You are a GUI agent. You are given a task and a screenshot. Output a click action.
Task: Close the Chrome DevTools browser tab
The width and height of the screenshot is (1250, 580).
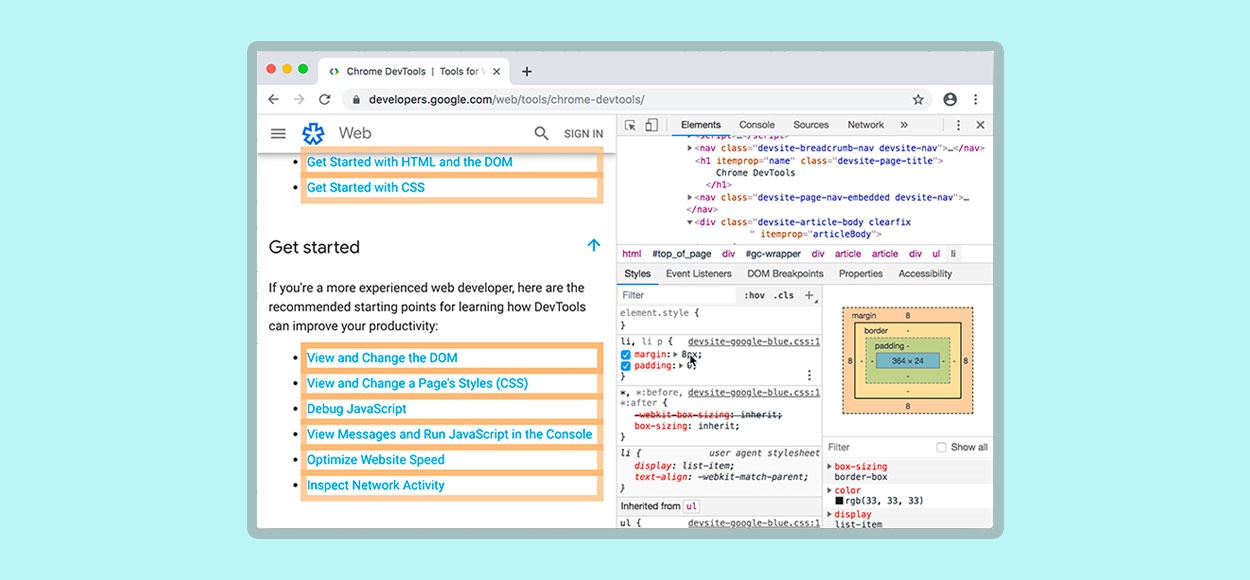pyautogui.click(x=497, y=71)
